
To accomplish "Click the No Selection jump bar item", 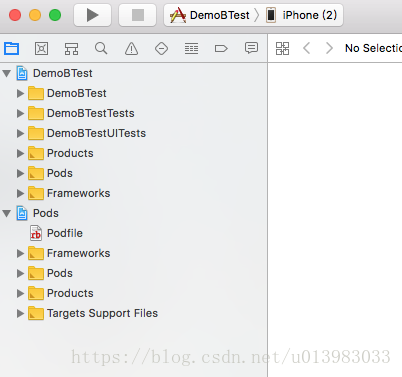I will click(373, 48).
